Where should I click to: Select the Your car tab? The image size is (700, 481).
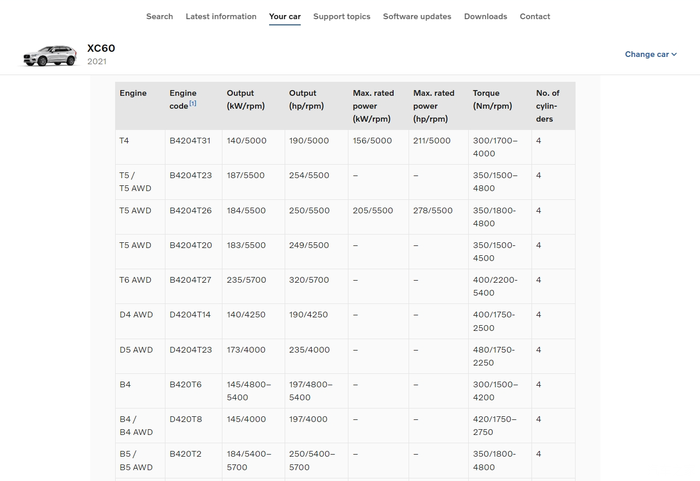pos(285,17)
